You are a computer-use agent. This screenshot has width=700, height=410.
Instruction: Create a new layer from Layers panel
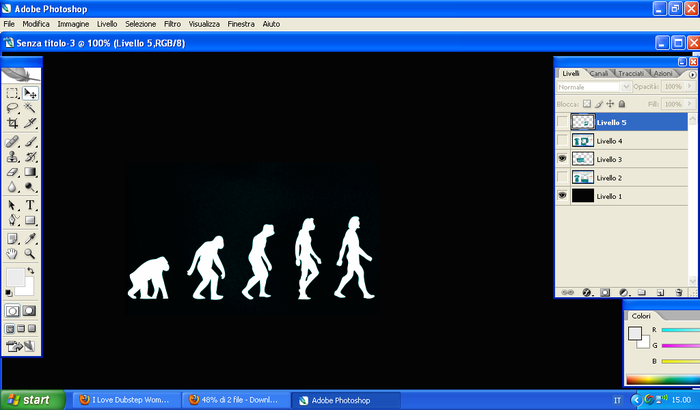click(660, 293)
